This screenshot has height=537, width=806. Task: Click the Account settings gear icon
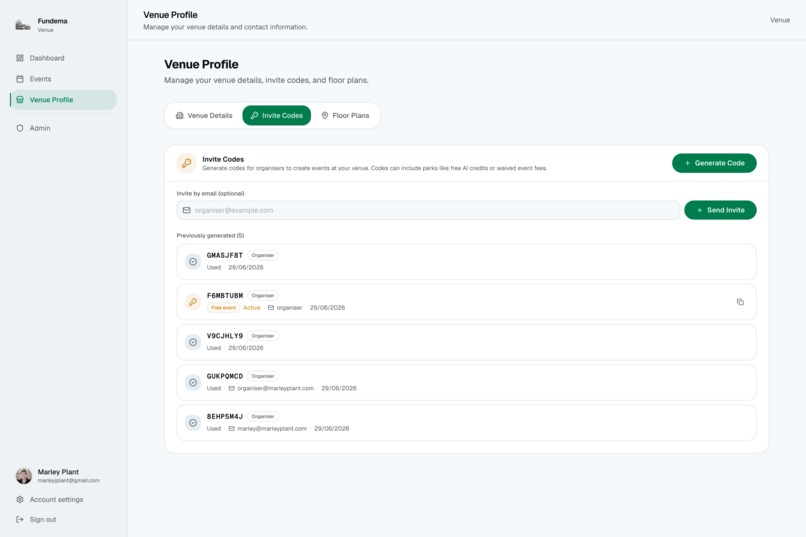(20, 499)
